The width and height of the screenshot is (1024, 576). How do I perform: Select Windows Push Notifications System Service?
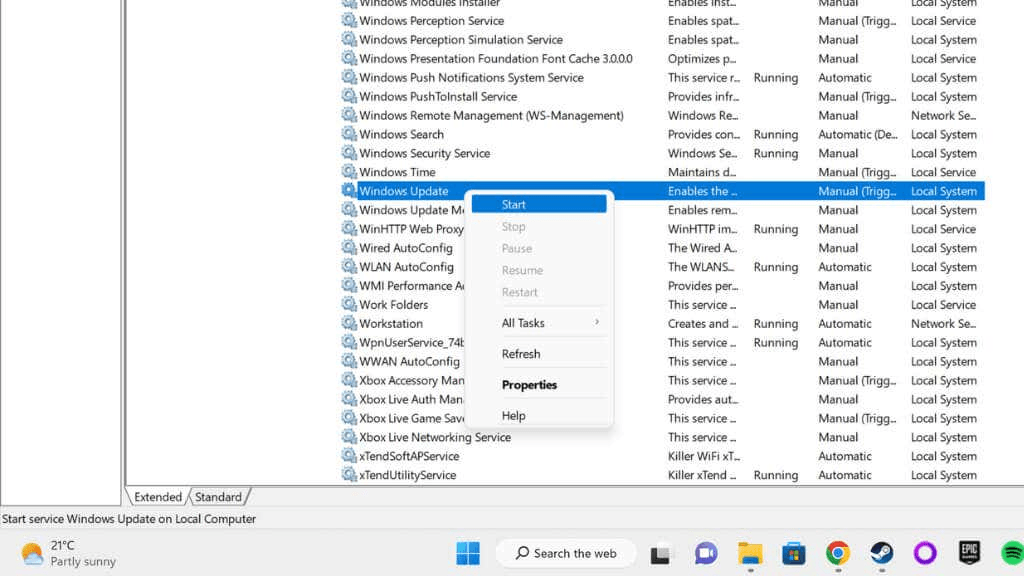471,77
